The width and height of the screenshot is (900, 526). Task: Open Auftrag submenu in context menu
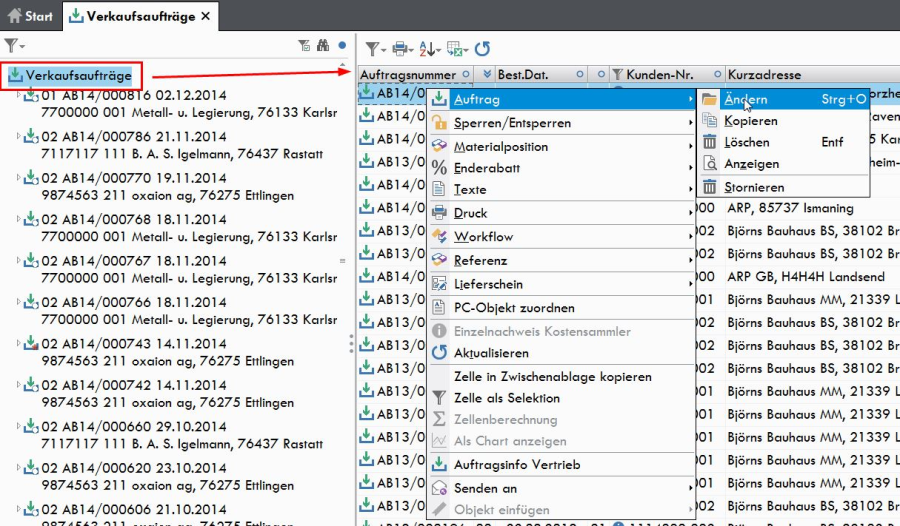click(x=562, y=99)
